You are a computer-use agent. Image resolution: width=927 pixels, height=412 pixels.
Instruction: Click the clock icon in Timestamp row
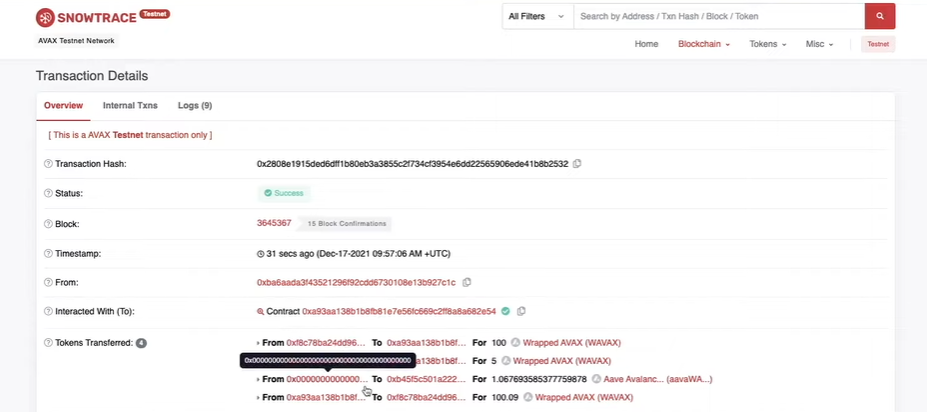click(x=260, y=254)
